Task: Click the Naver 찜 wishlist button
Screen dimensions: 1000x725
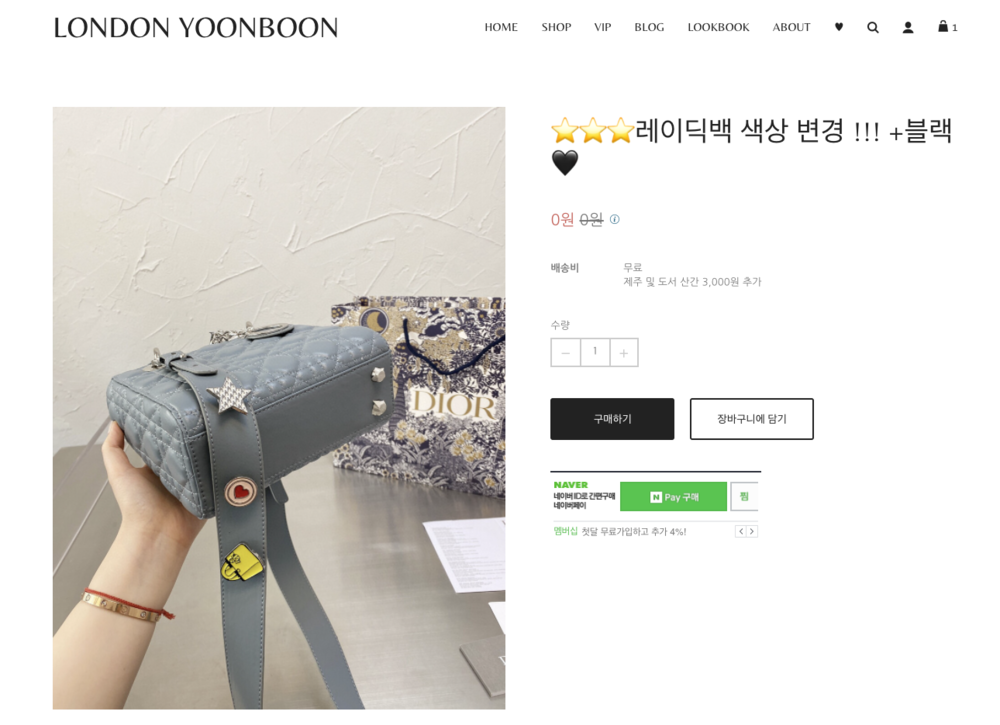Action: [x=744, y=496]
